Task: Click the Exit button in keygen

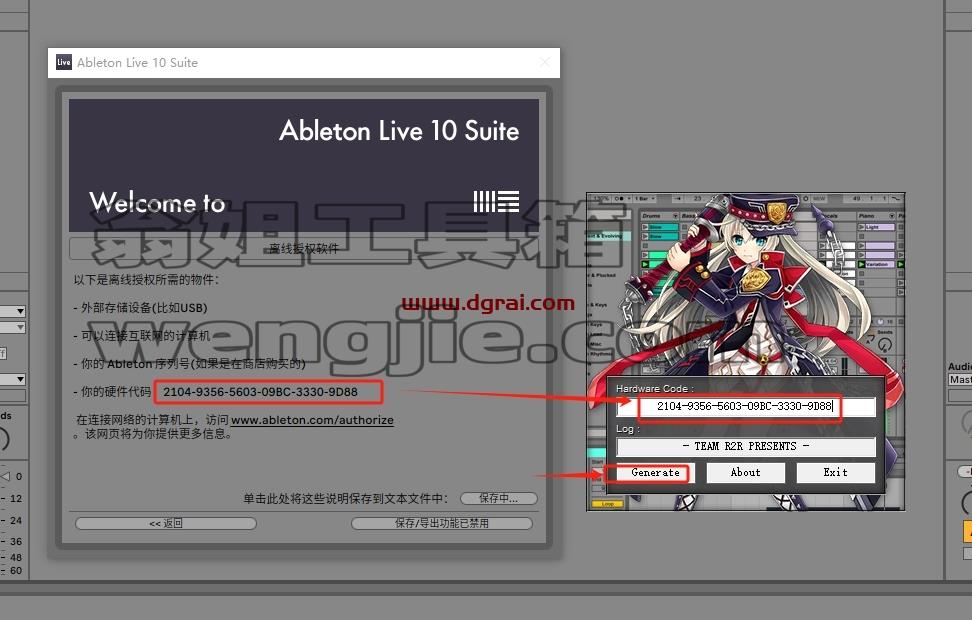Action: [x=836, y=472]
